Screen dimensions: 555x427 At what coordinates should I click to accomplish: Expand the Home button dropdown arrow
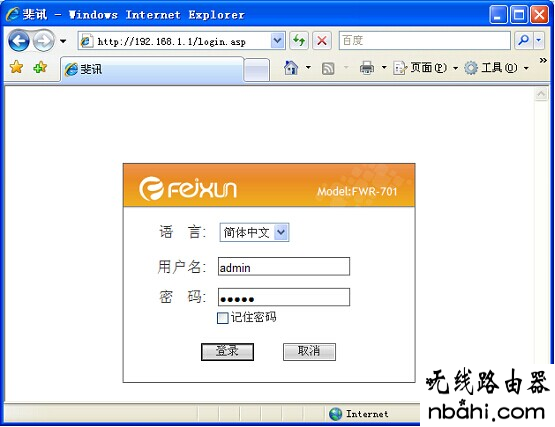point(308,67)
